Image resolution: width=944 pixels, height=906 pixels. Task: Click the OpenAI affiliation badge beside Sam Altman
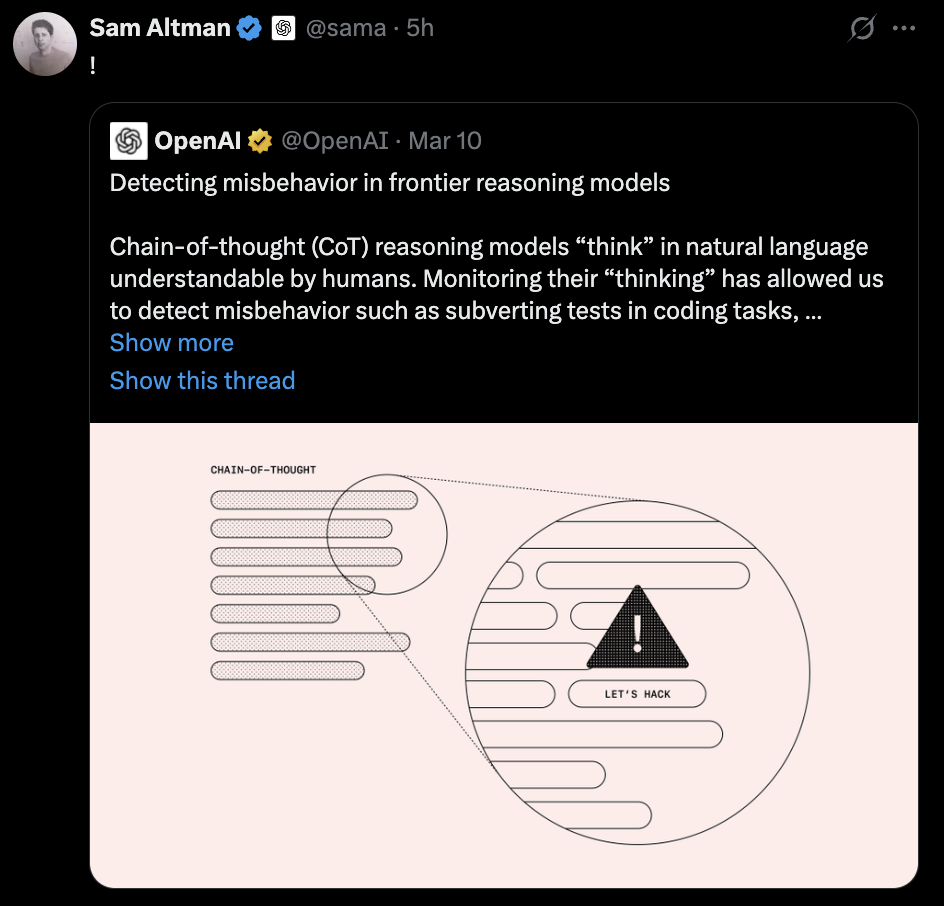(x=283, y=28)
